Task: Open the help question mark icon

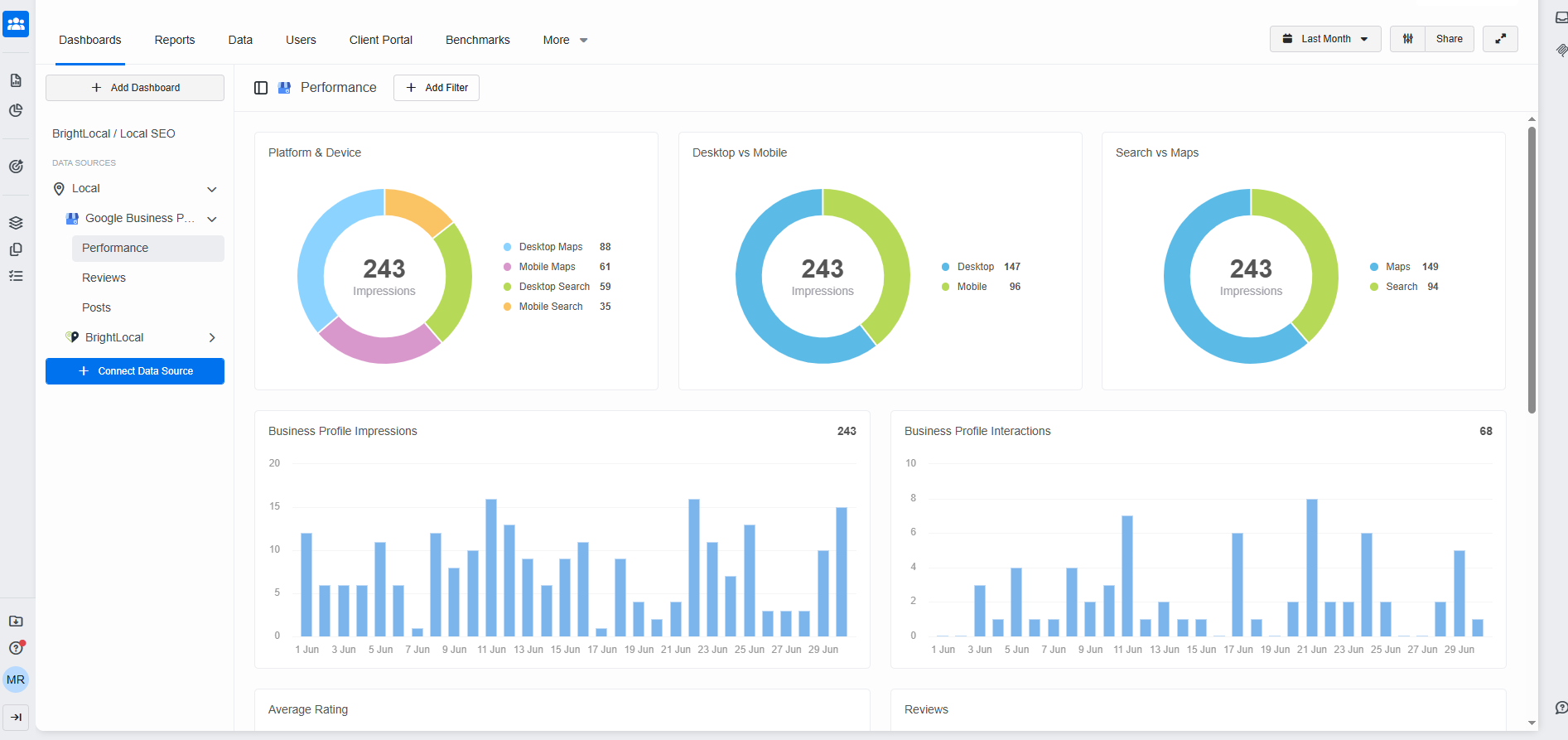Action: pos(16,648)
